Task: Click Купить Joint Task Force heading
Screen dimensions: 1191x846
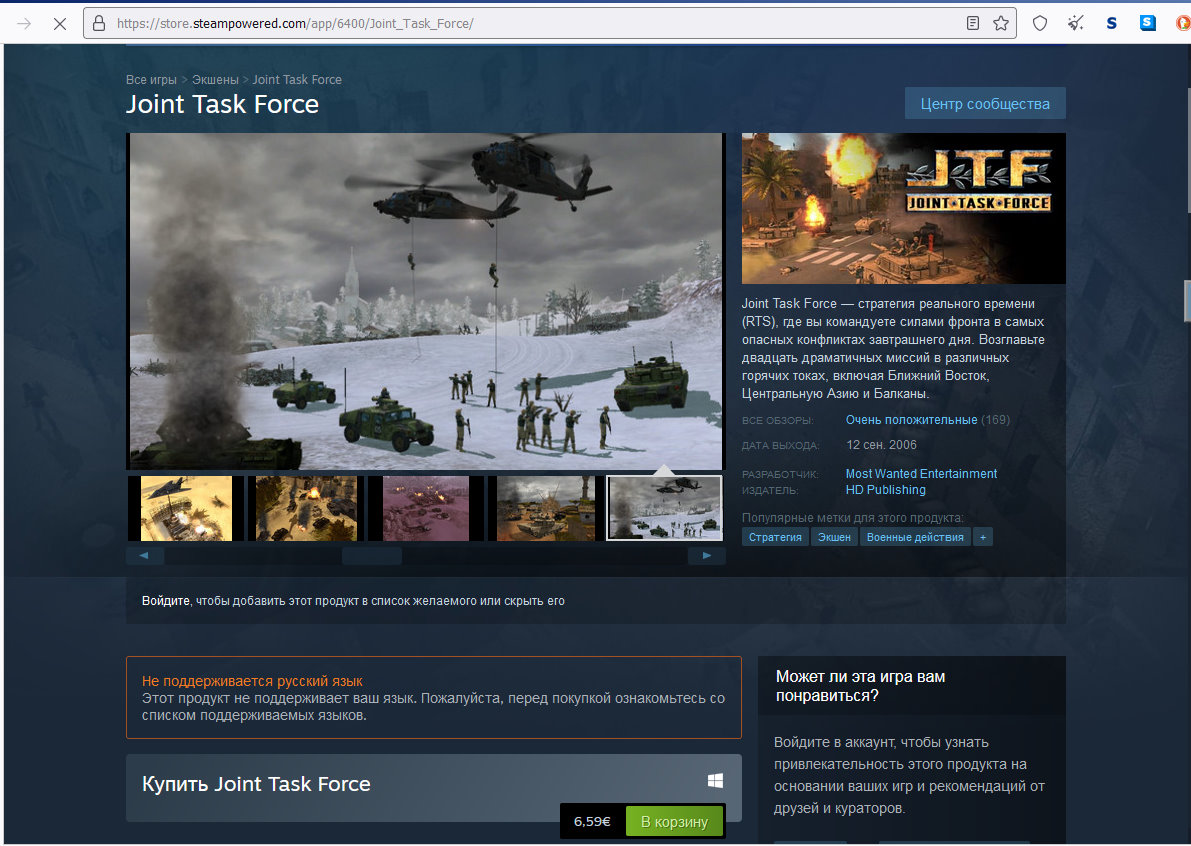Action: coord(256,784)
